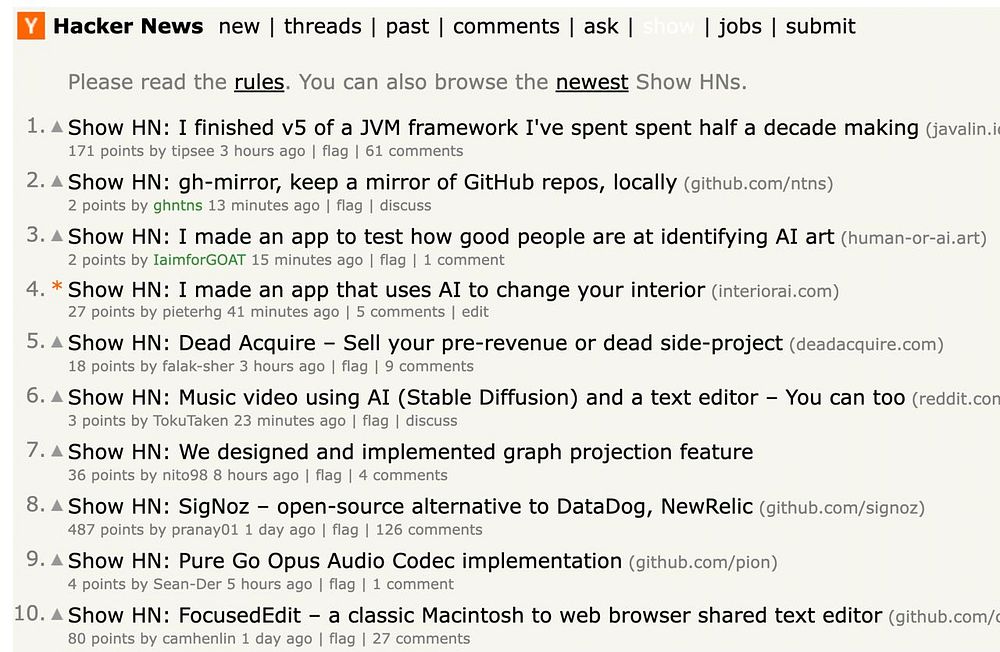This screenshot has width=1000, height=652.
Task: Open the threads menu item
Action: pos(322,27)
